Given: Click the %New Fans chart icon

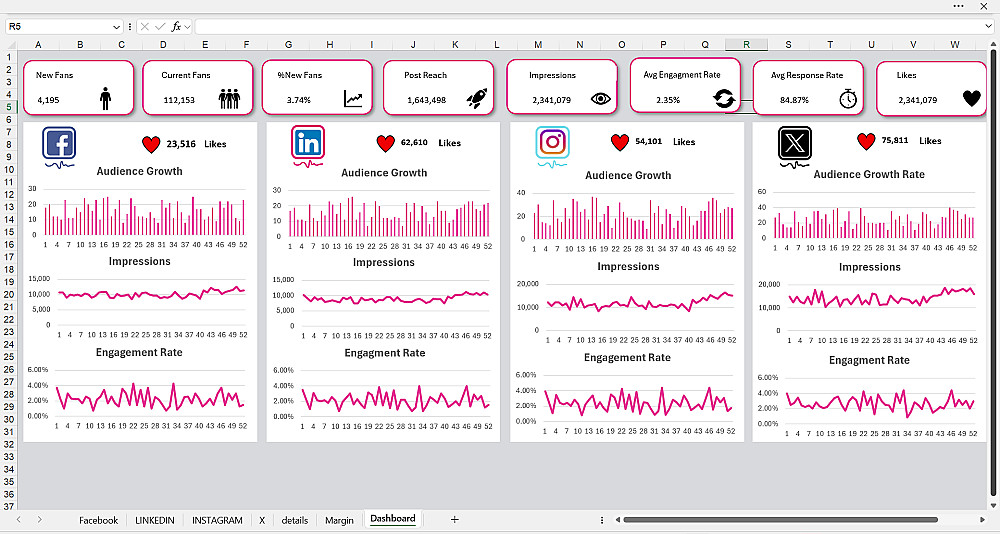Looking at the screenshot, I should point(353,99).
